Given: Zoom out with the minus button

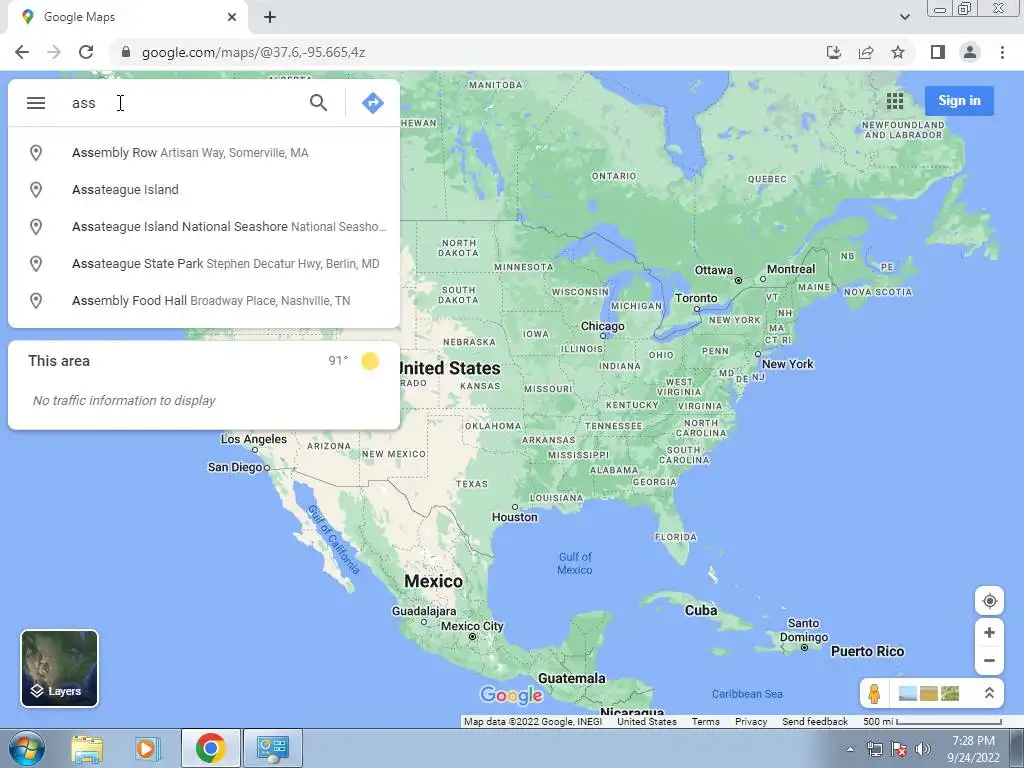Looking at the screenshot, I should 989,660.
